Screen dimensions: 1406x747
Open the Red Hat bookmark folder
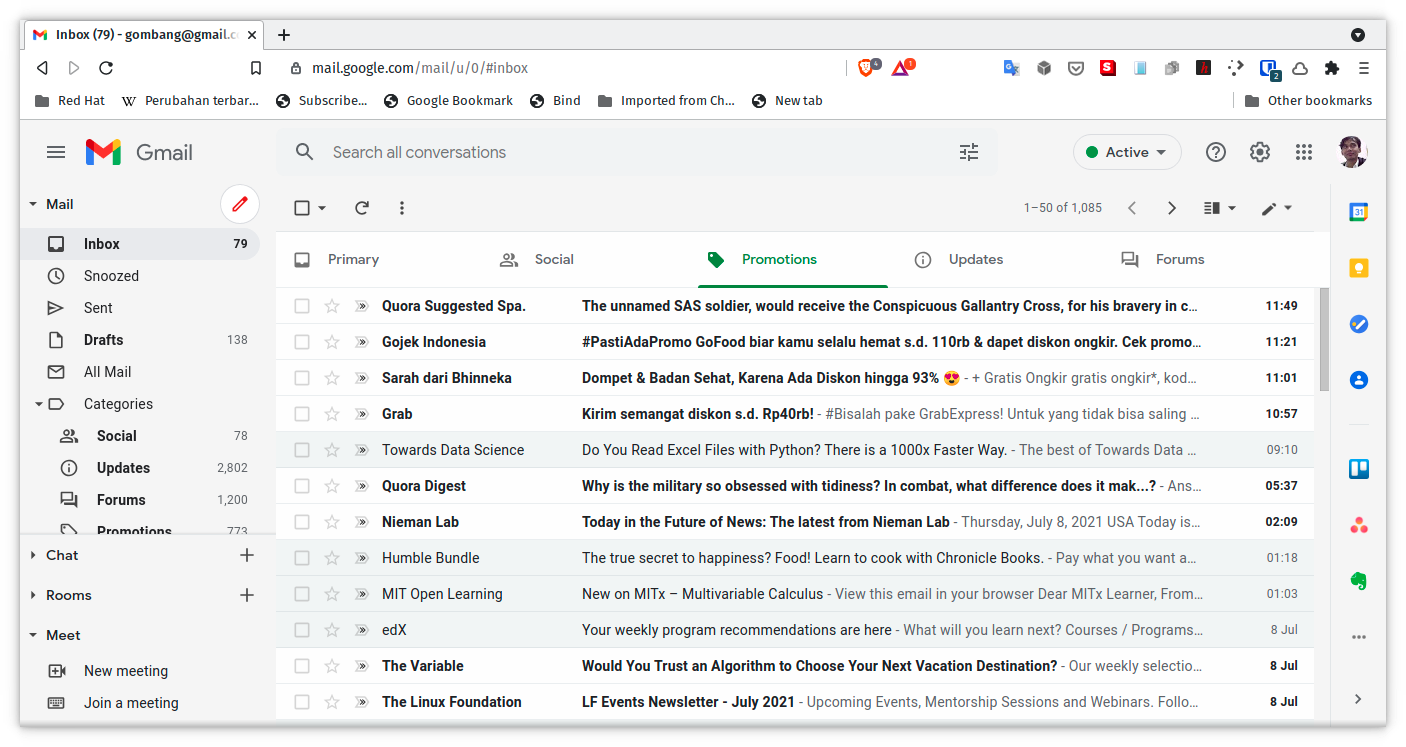(x=70, y=100)
